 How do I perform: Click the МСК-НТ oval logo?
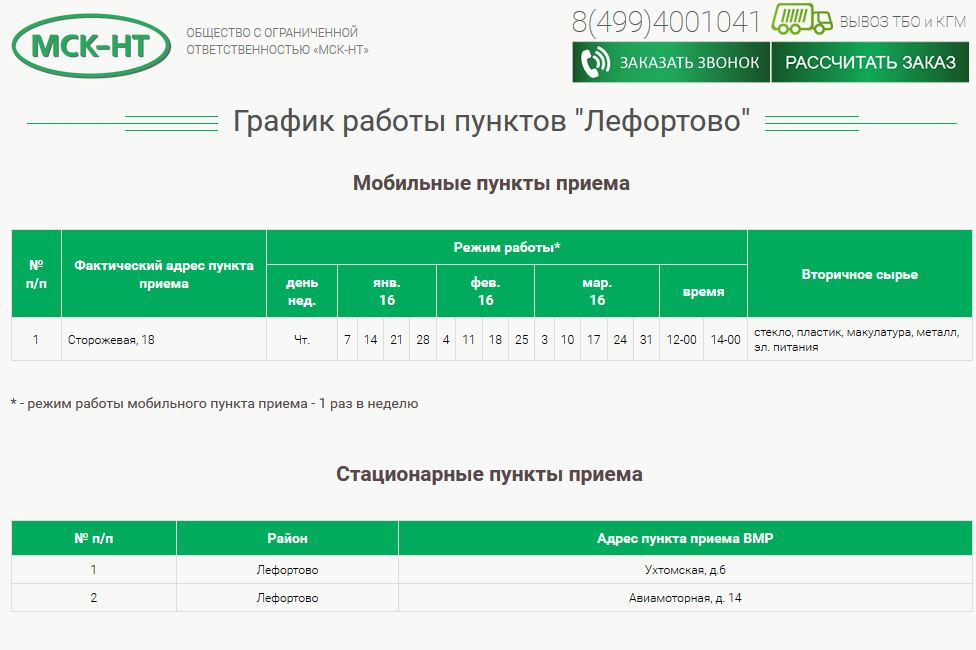click(x=91, y=45)
